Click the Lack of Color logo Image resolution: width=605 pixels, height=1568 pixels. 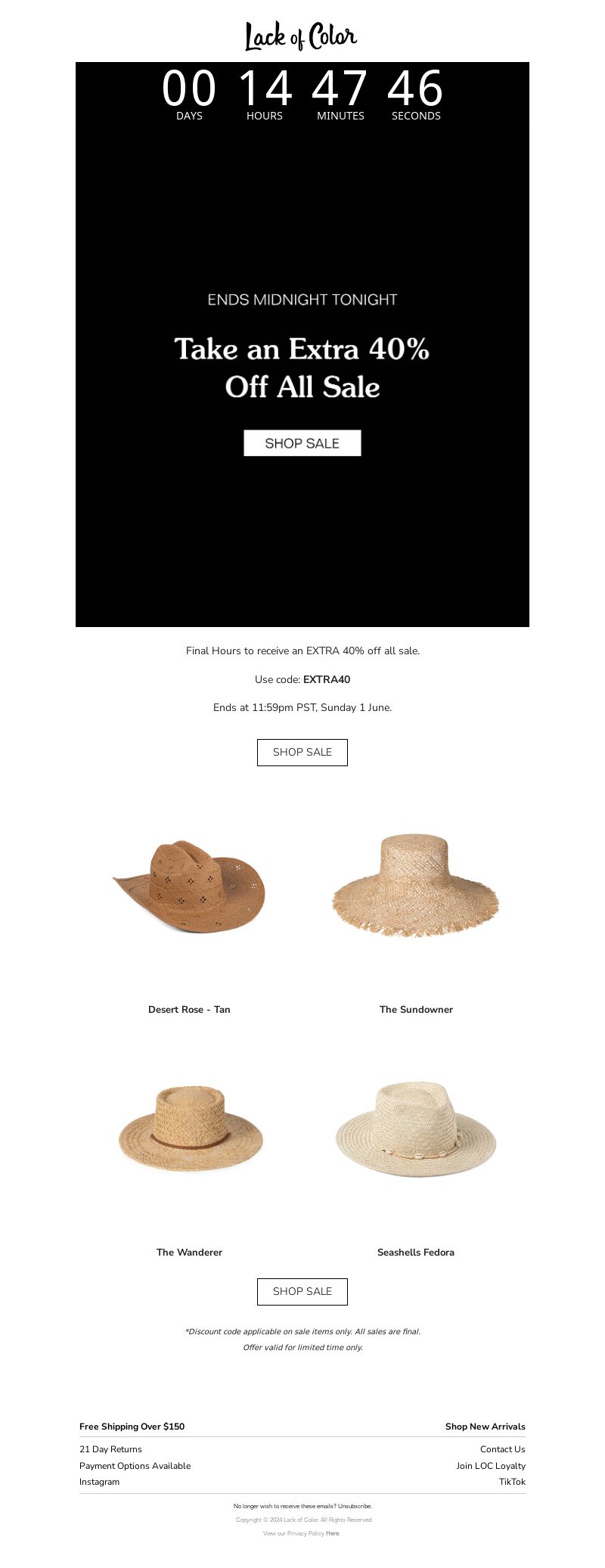[x=301, y=36]
